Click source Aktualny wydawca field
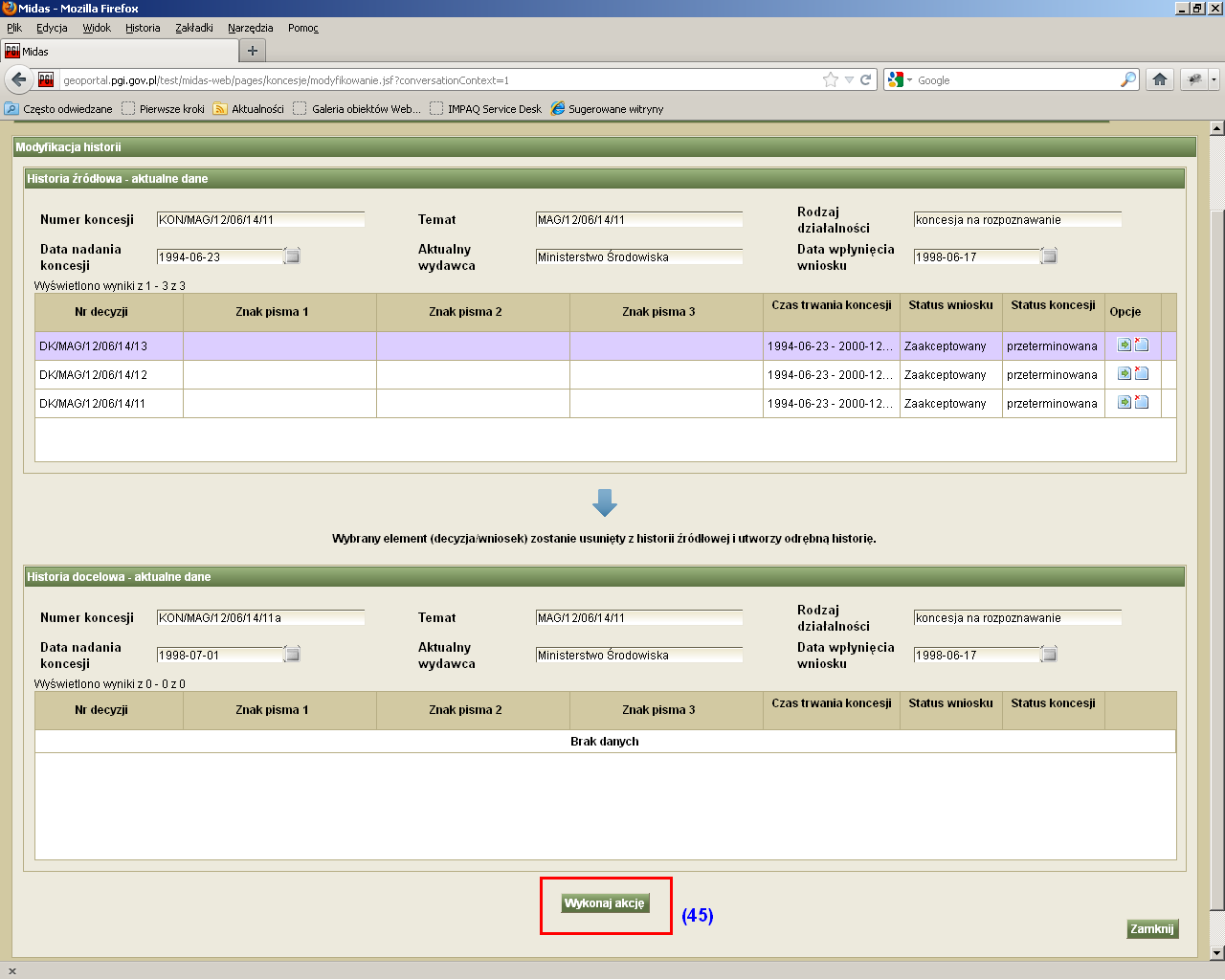Screen dimensions: 1225x980 639,256
